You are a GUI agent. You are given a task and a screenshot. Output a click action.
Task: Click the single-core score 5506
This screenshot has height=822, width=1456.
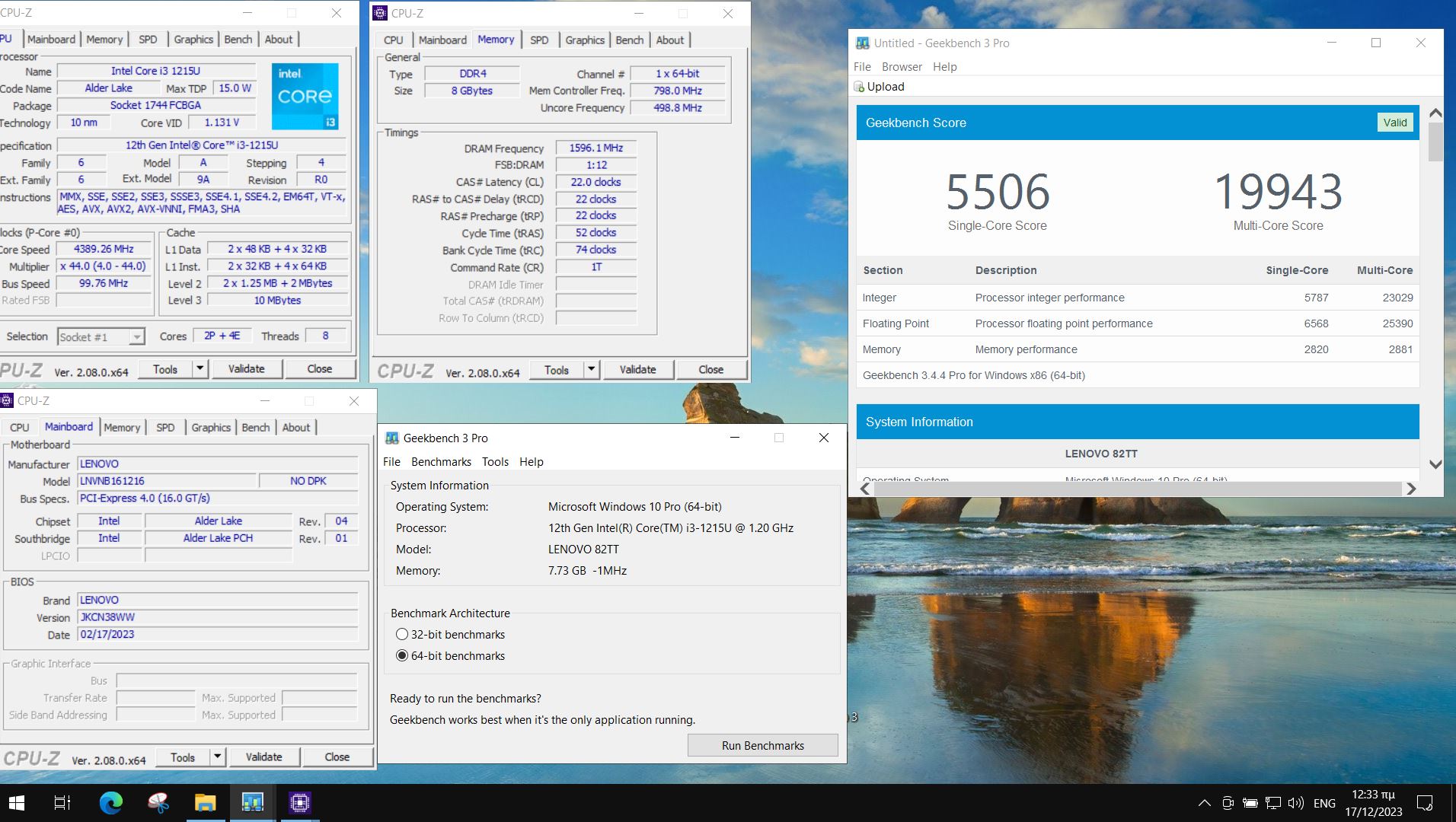tap(998, 192)
